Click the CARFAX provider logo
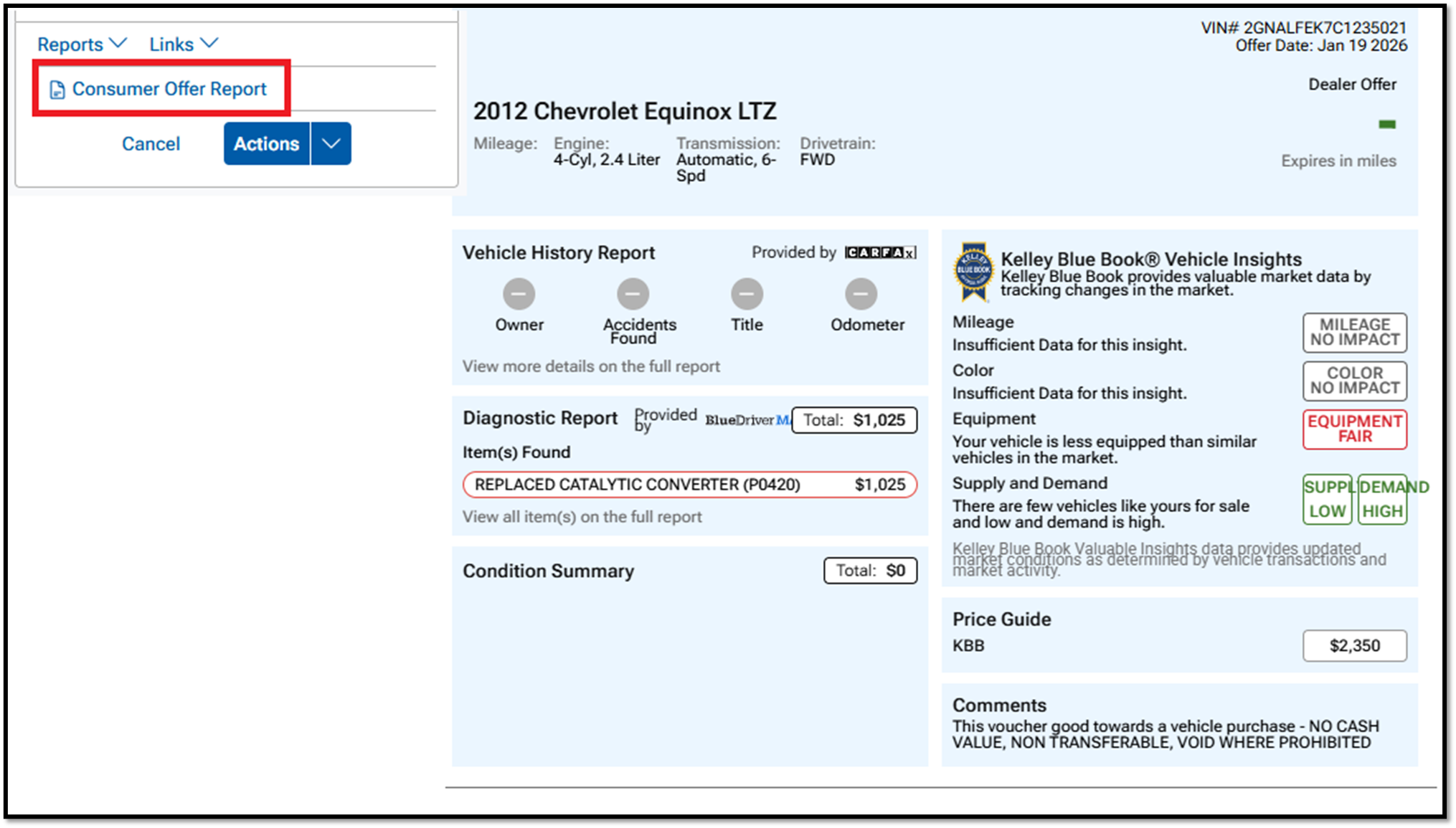This screenshot has height=828, width=1456. pyautogui.click(x=880, y=252)
